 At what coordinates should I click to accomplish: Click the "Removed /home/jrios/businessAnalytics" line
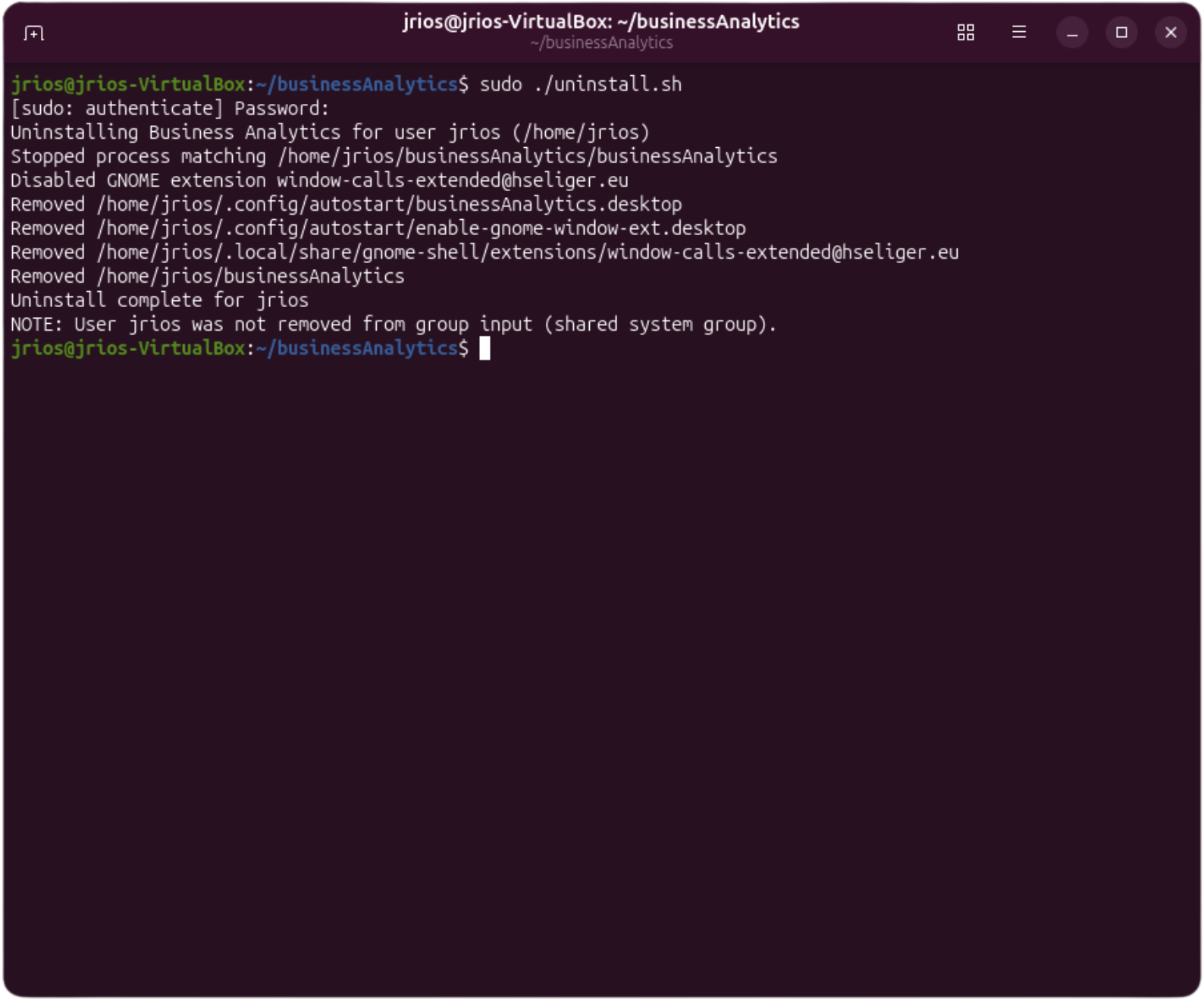click(x=207, y=277)
